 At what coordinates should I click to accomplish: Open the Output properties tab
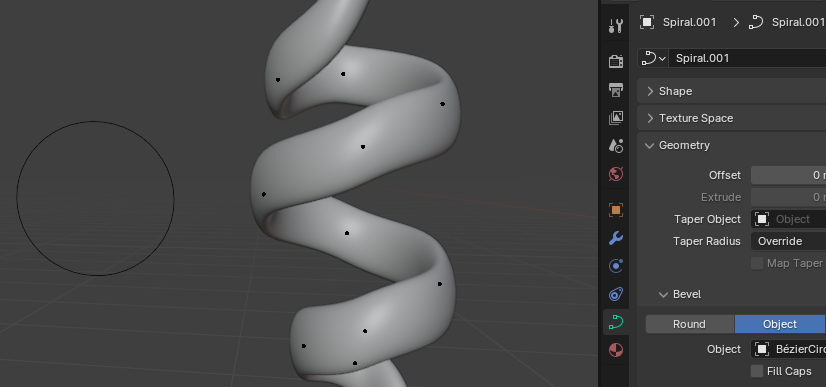click(615, 90)
